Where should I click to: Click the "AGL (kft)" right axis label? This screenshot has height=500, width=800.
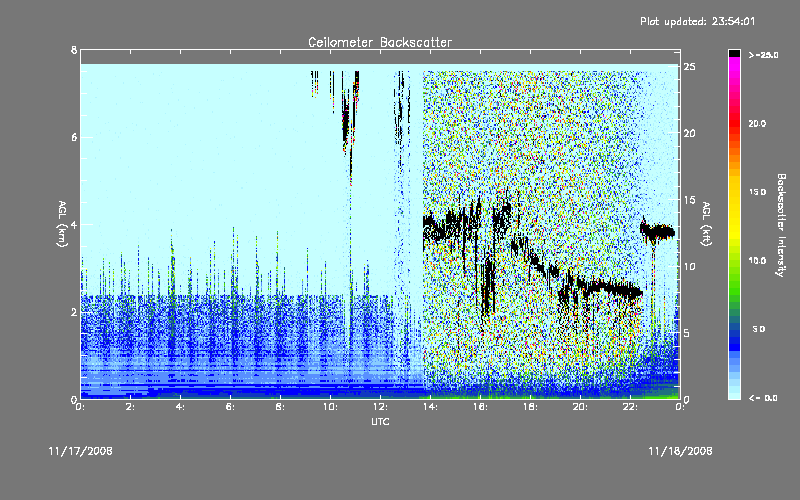tap(707, 224)
